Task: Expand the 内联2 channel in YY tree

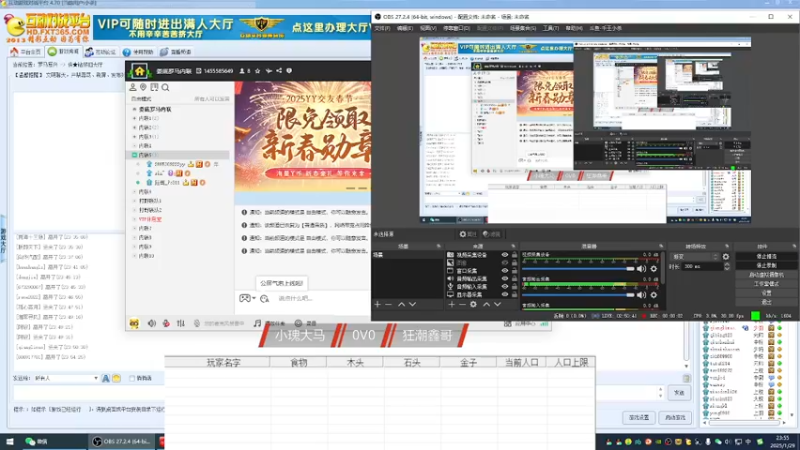Action: 135,128
